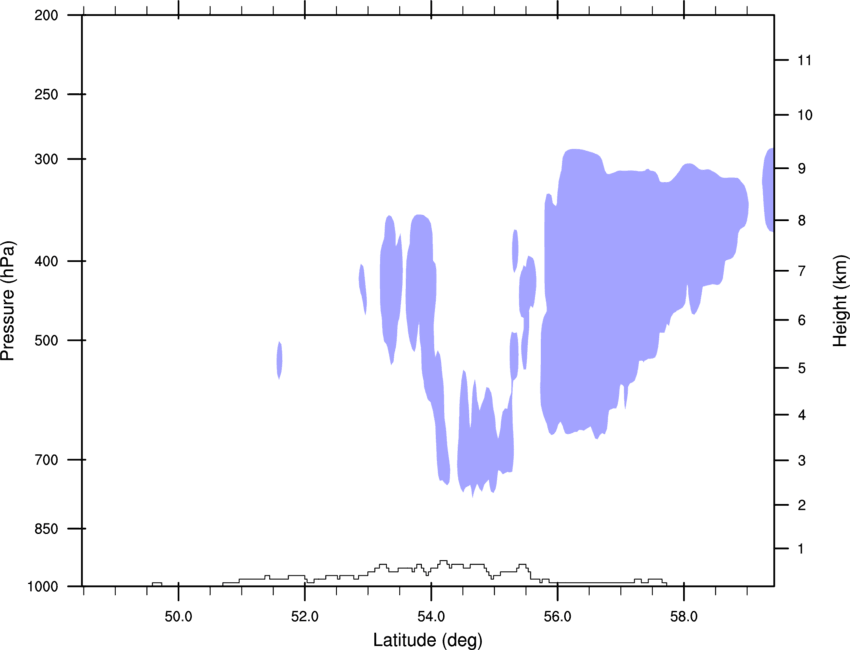Click the tall blue column near 53.3 degrees
The height and width of the screenshot is (650, 850).
tap(391, 287)
